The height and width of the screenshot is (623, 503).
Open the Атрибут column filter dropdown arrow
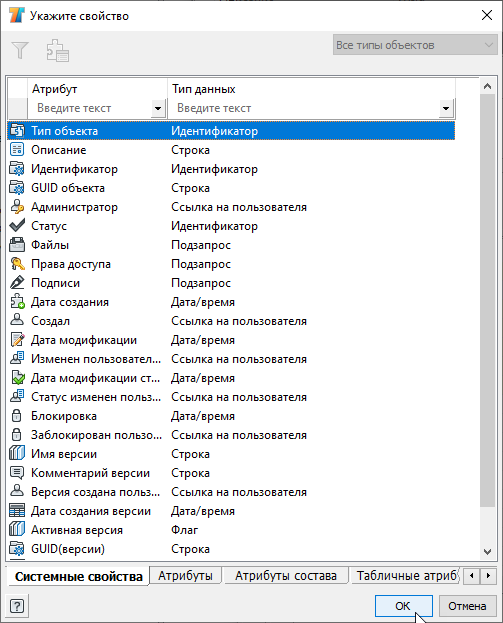158,108
